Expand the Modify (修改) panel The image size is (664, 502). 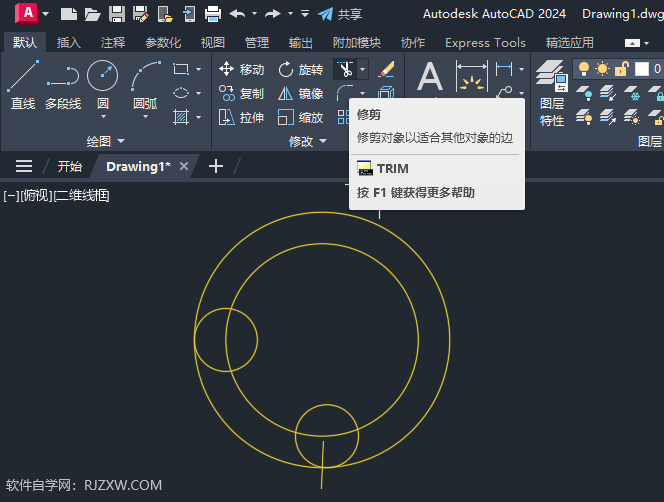307,141
